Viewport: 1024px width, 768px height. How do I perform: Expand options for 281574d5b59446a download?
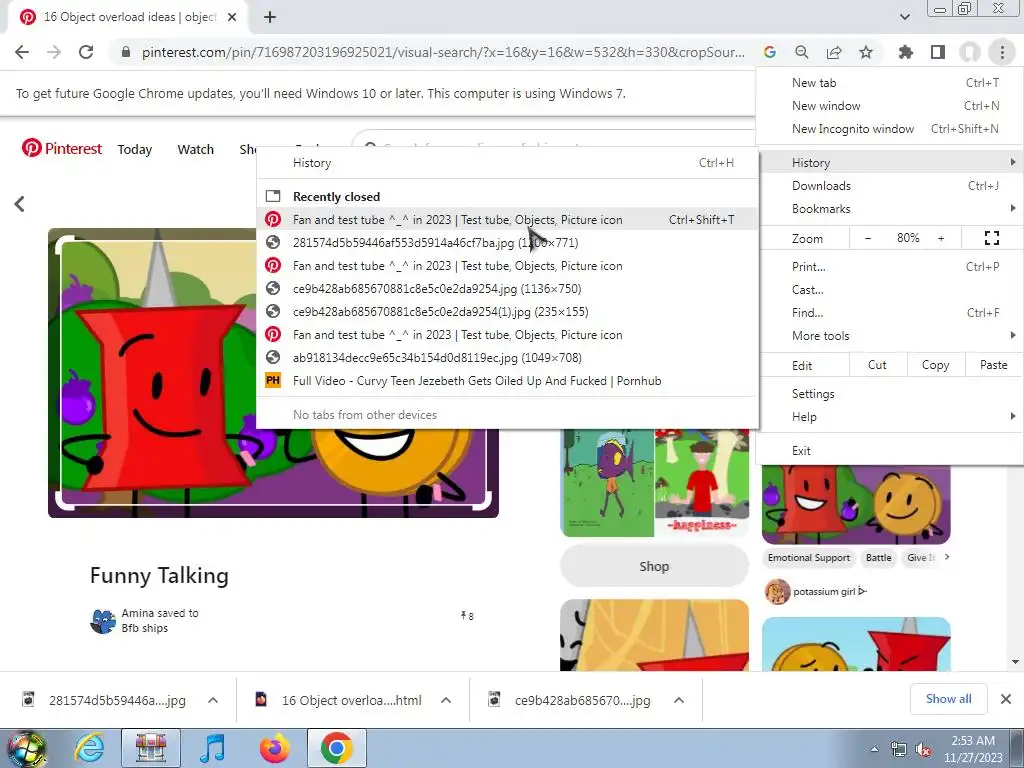pyautogui.click(x=213, y=700)
